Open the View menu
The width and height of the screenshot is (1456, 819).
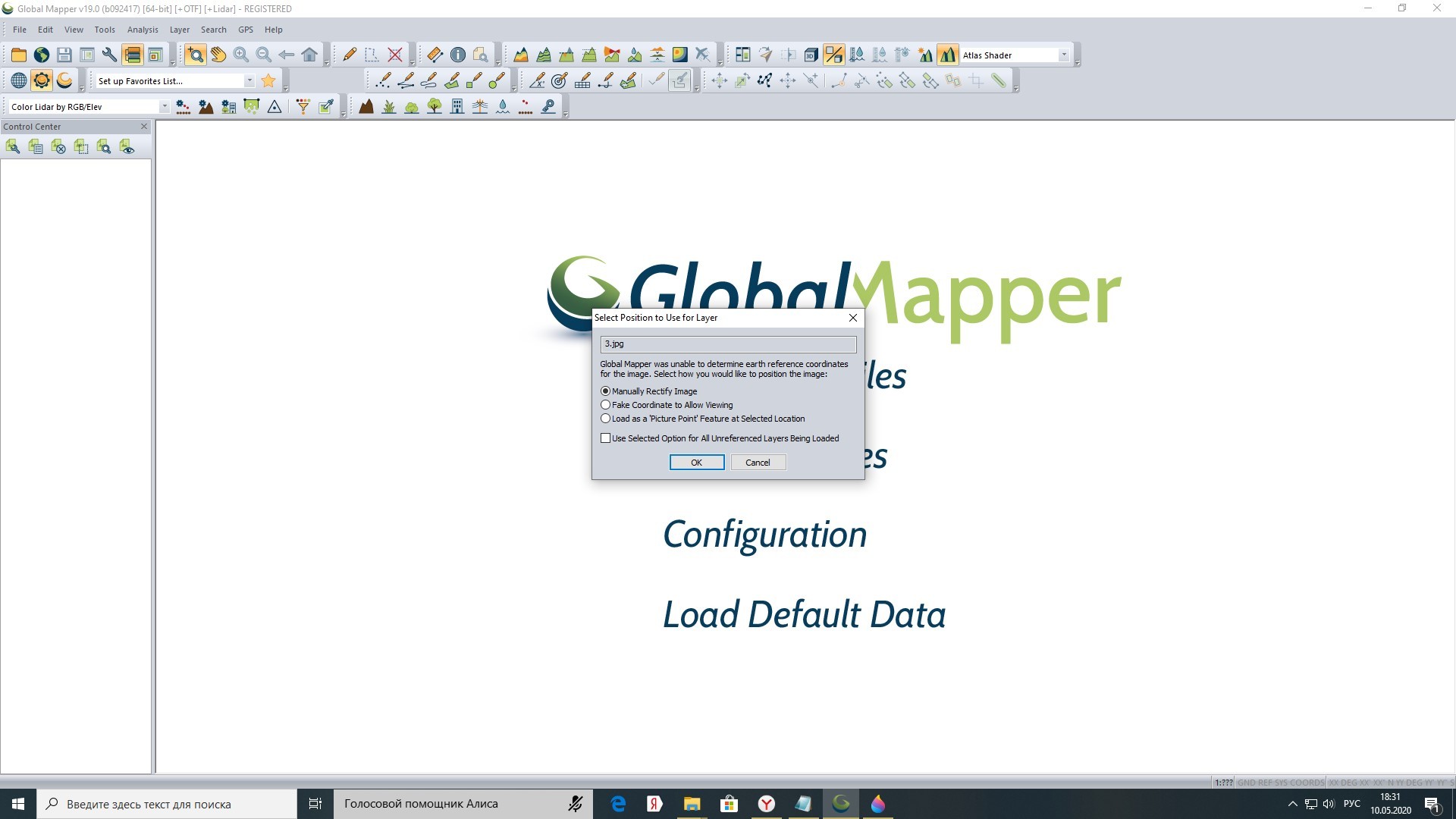click(74, 30)
